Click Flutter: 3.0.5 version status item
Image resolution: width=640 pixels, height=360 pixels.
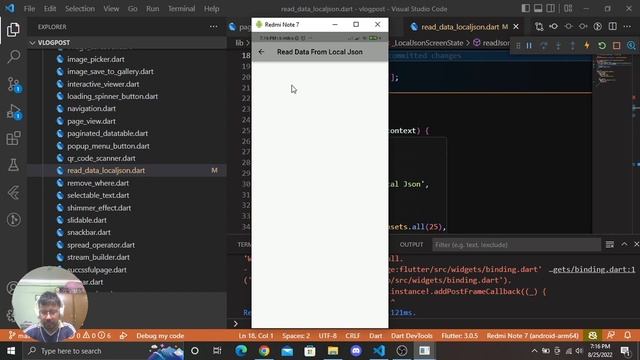[459, 336]
